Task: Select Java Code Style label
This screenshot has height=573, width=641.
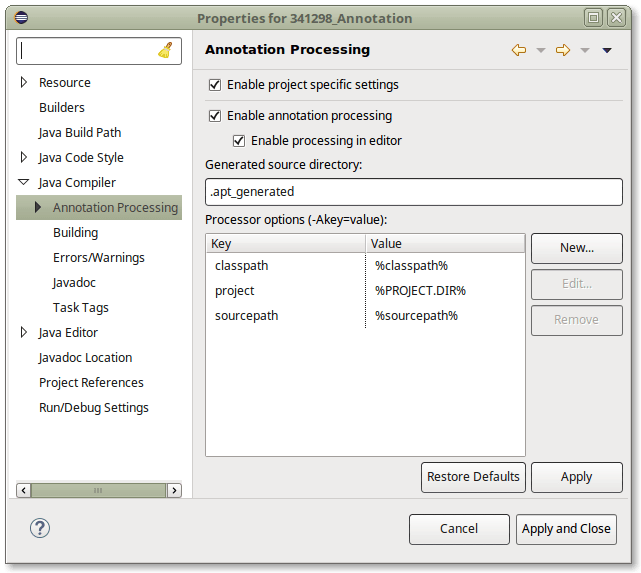Action: (x=81, y=157)
